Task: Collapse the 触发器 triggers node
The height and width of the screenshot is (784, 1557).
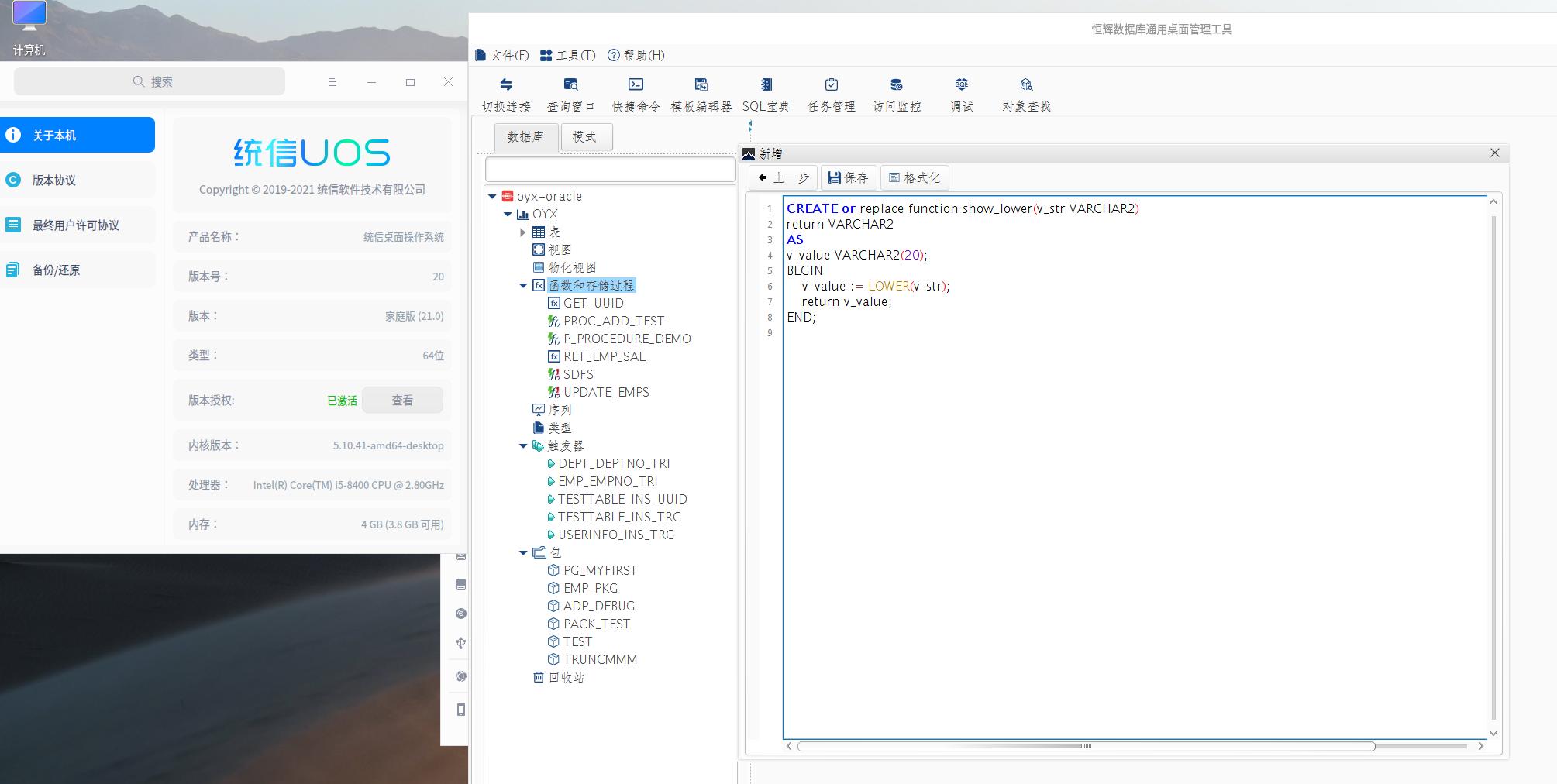Action: click(x=523, y=446)
